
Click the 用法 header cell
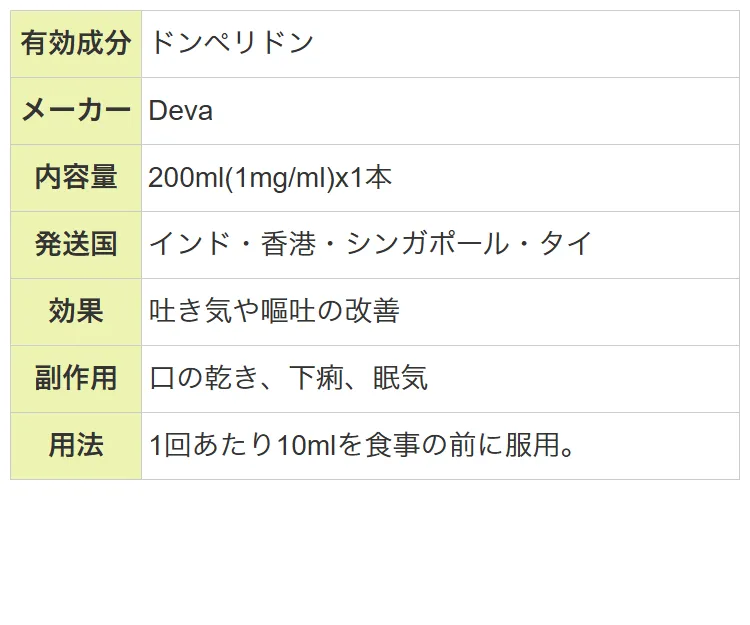[x=76, y=446]
